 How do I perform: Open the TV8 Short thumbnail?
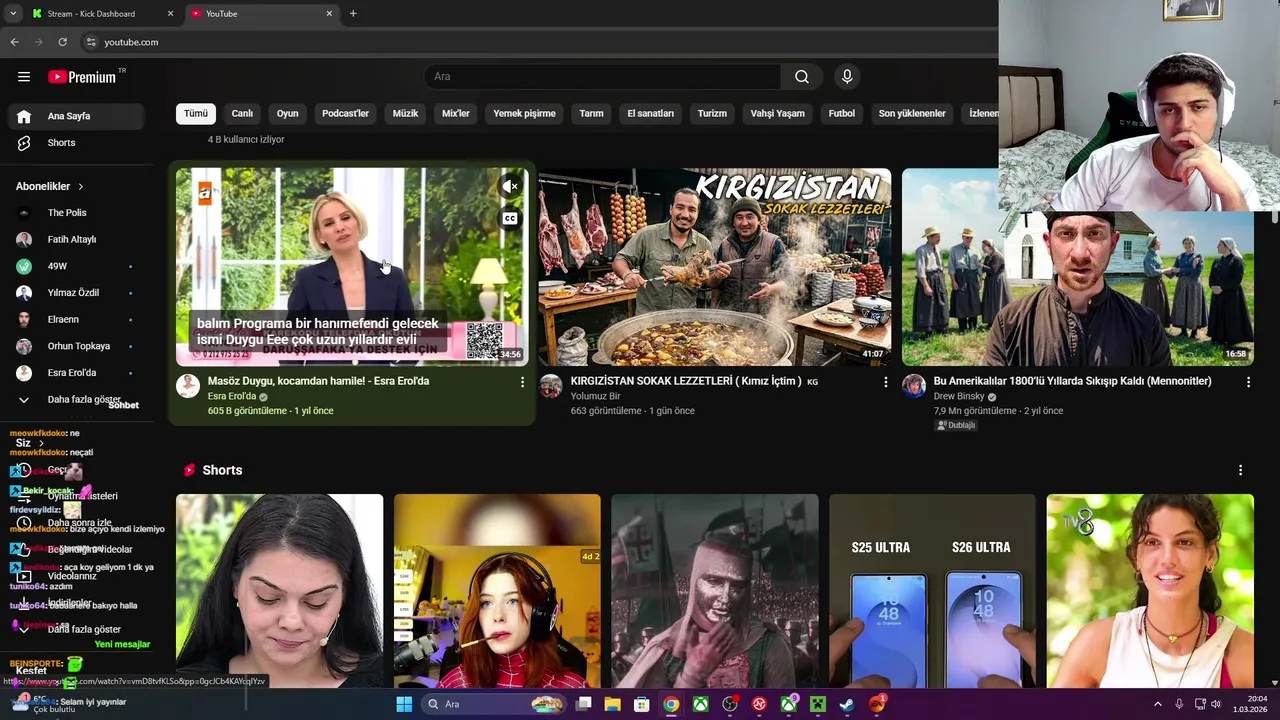click(x=1150, y=591)
